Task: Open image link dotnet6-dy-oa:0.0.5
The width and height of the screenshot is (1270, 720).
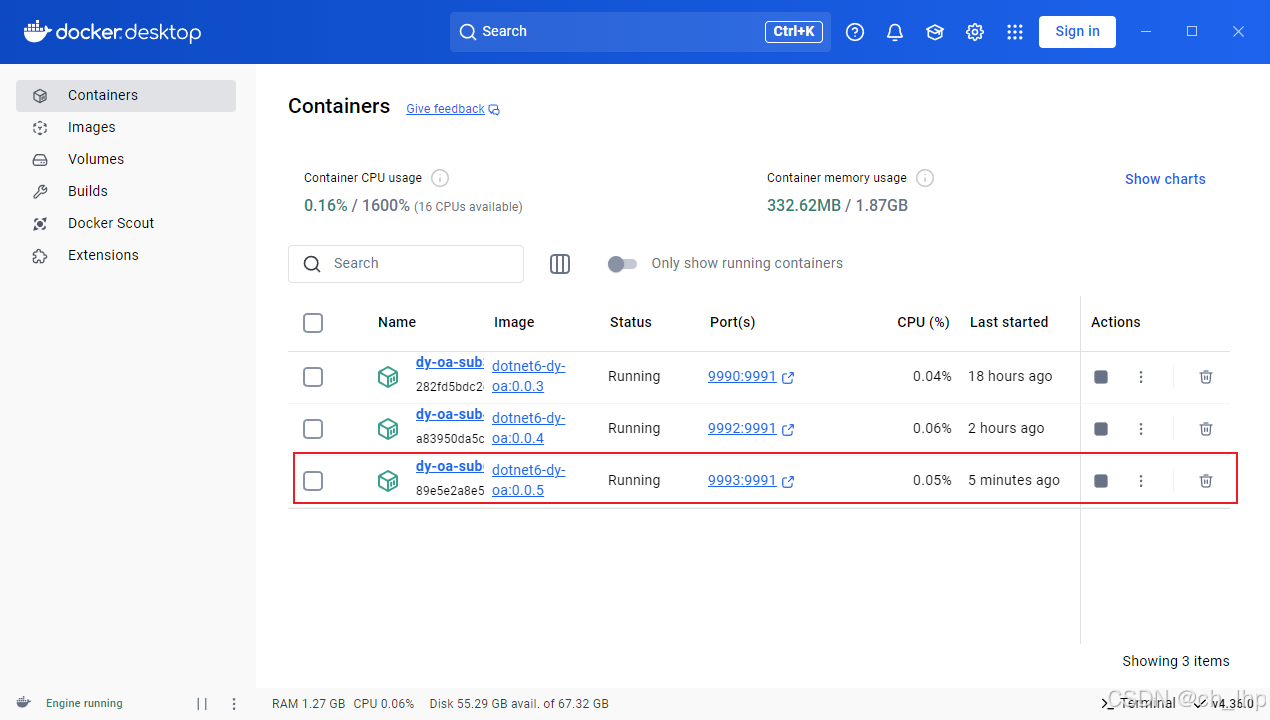Action: (528, 481)
